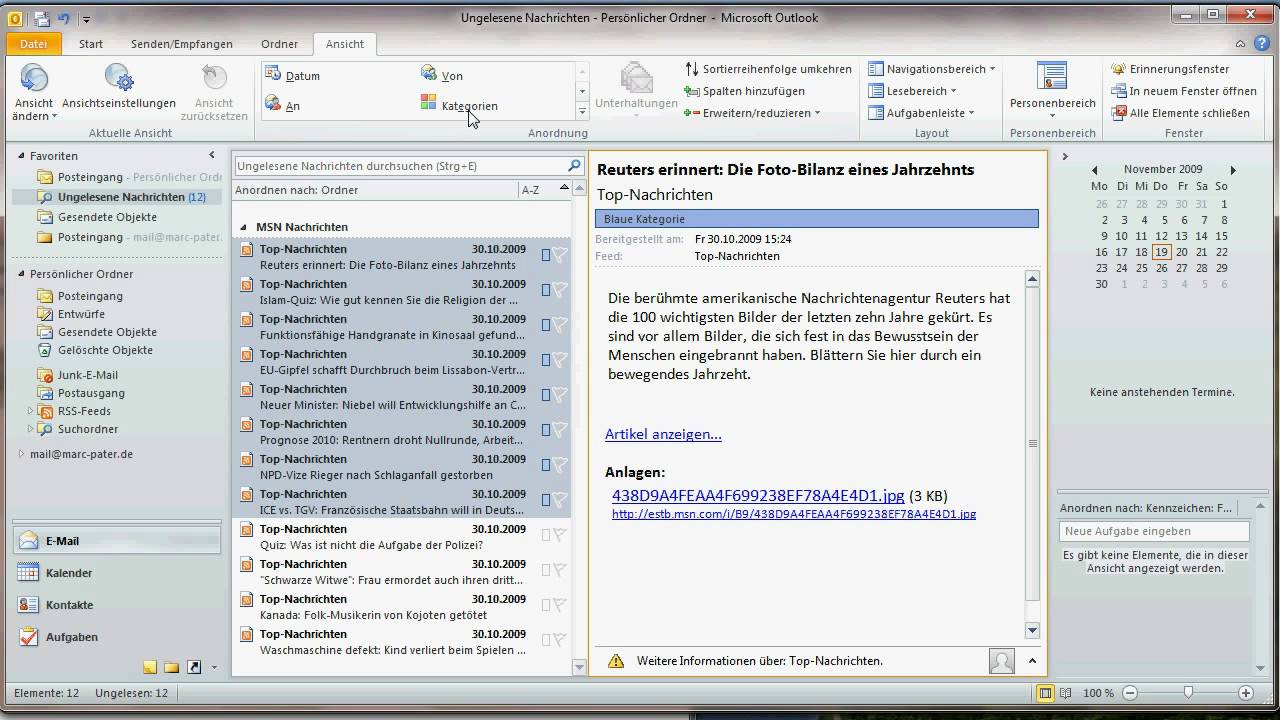
Task: Click the Undo icon in the quick access toolbar
Action: tap(65, 18)
